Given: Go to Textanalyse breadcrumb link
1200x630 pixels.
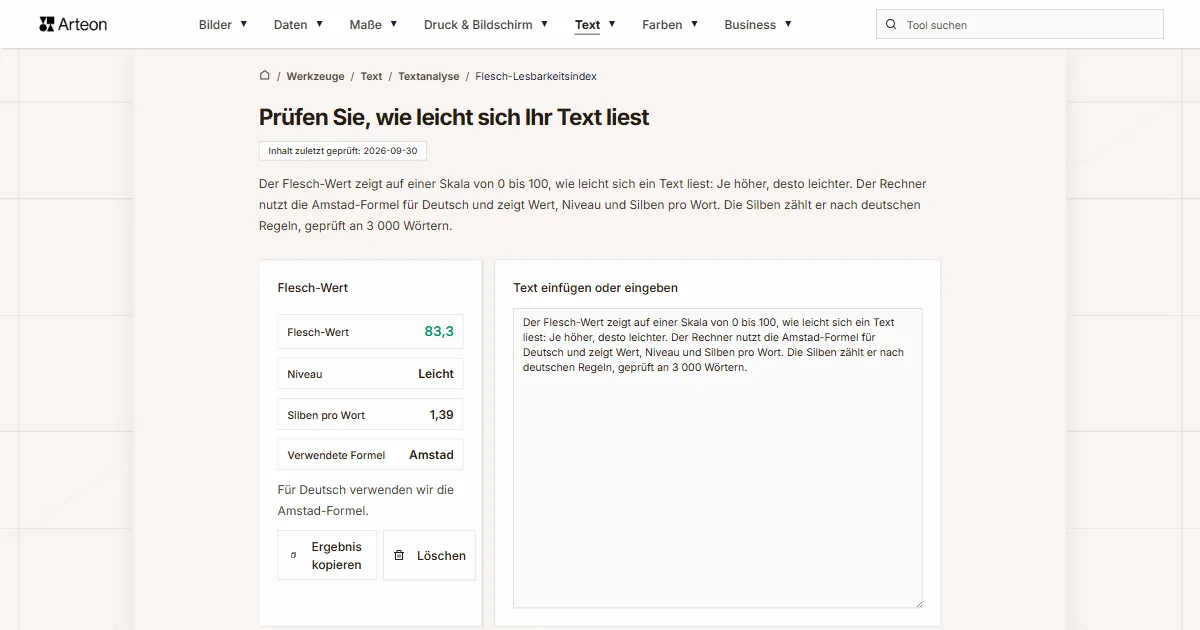Looking at the screenshot, I should tap(429, 76).
